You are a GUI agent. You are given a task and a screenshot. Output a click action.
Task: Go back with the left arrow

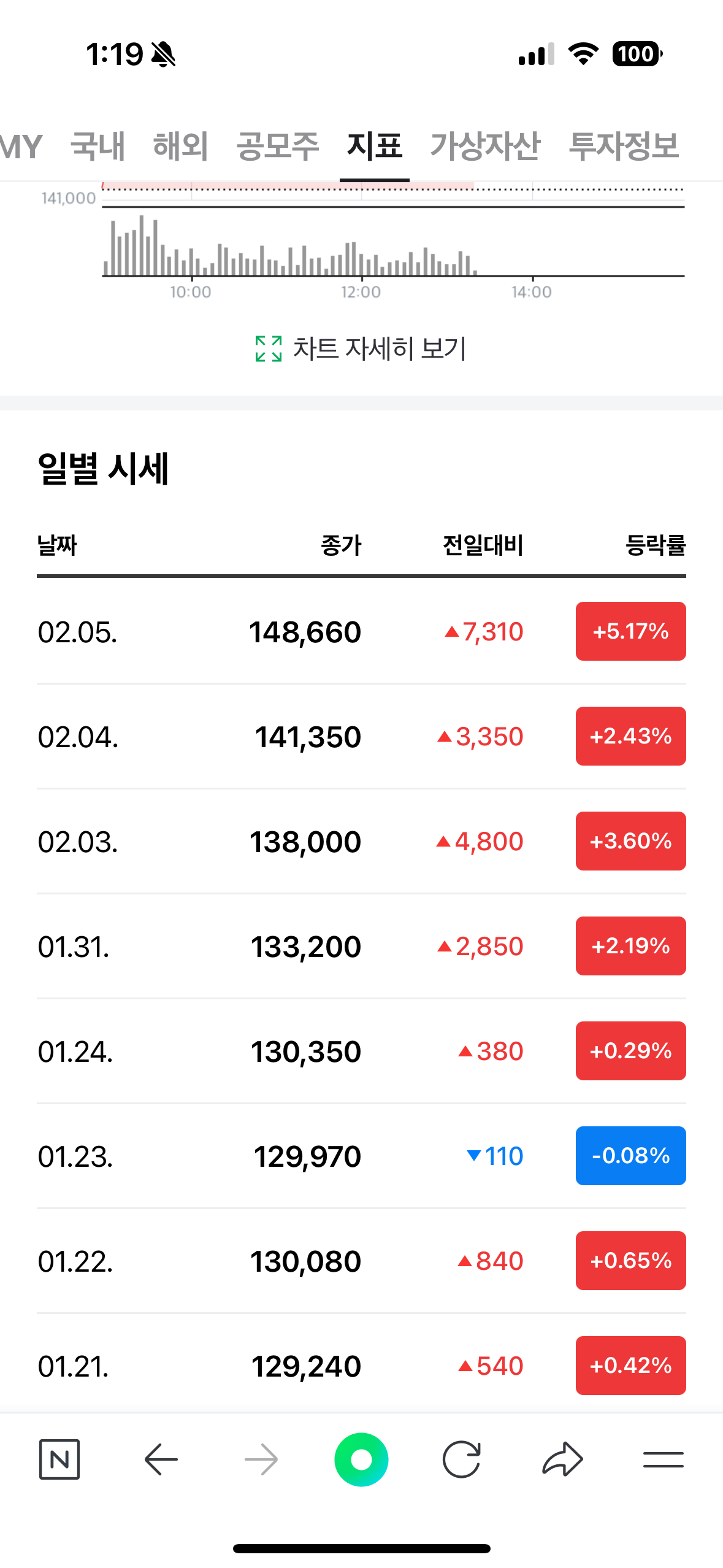tap(161, 1459)
